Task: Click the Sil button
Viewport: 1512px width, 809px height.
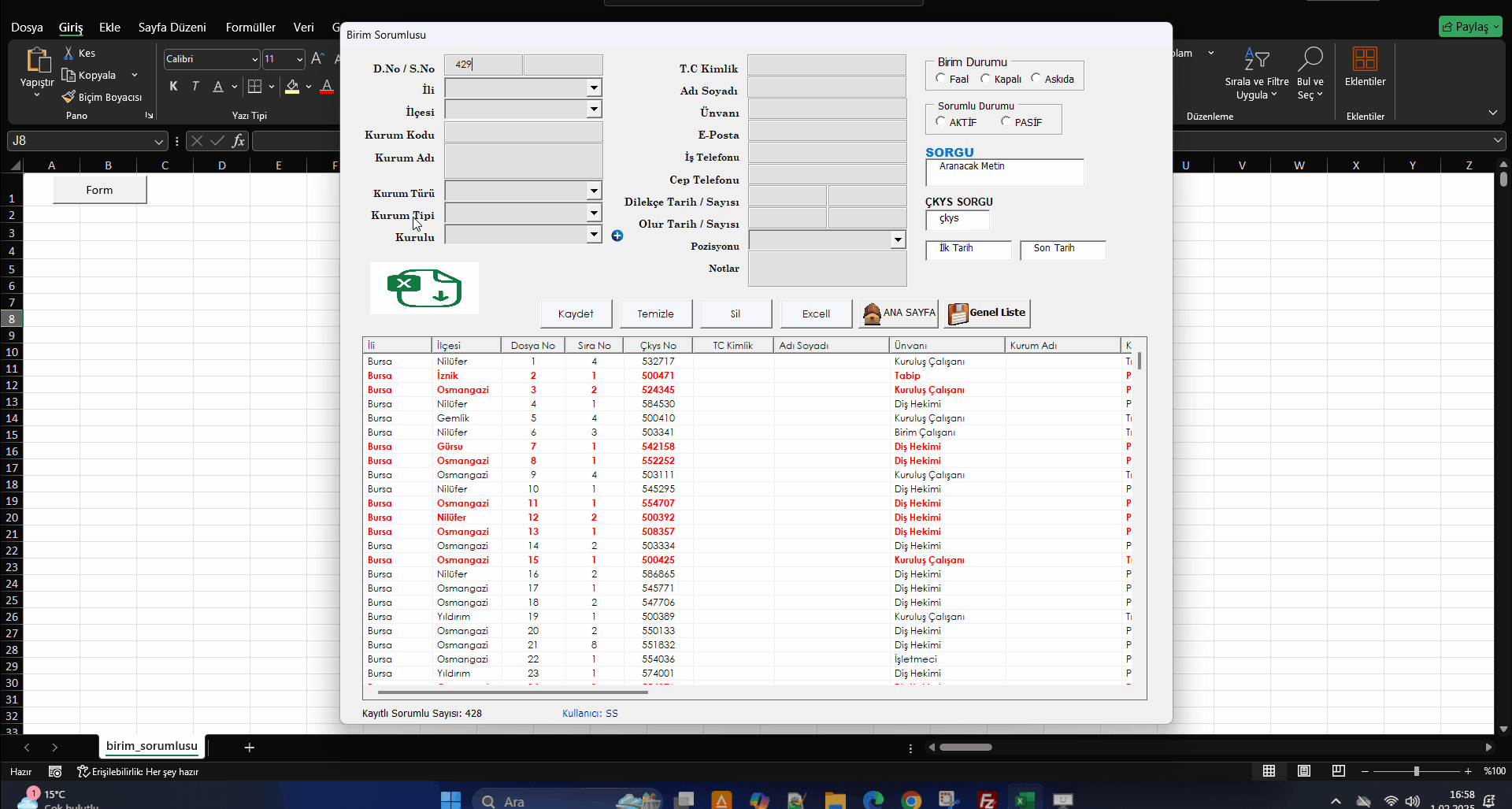Action: tap(736, 314)
